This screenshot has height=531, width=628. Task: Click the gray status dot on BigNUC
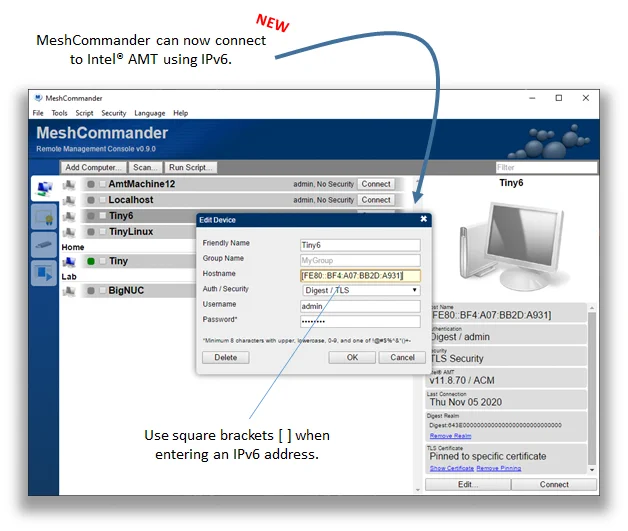(x=91, y=291)
